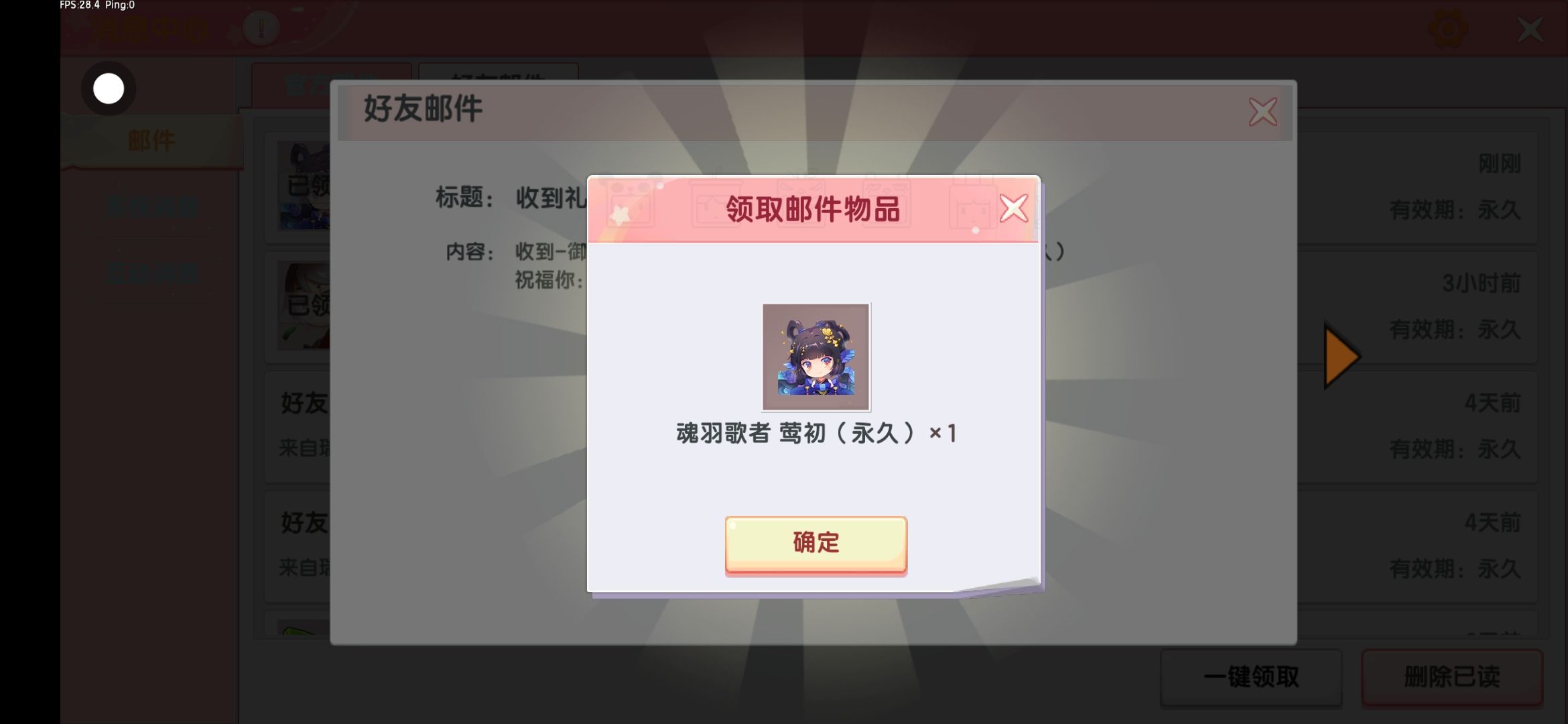Click second mail's character avatar icon
Viewport: 1568px width, 724px height.
click(304, 306)
